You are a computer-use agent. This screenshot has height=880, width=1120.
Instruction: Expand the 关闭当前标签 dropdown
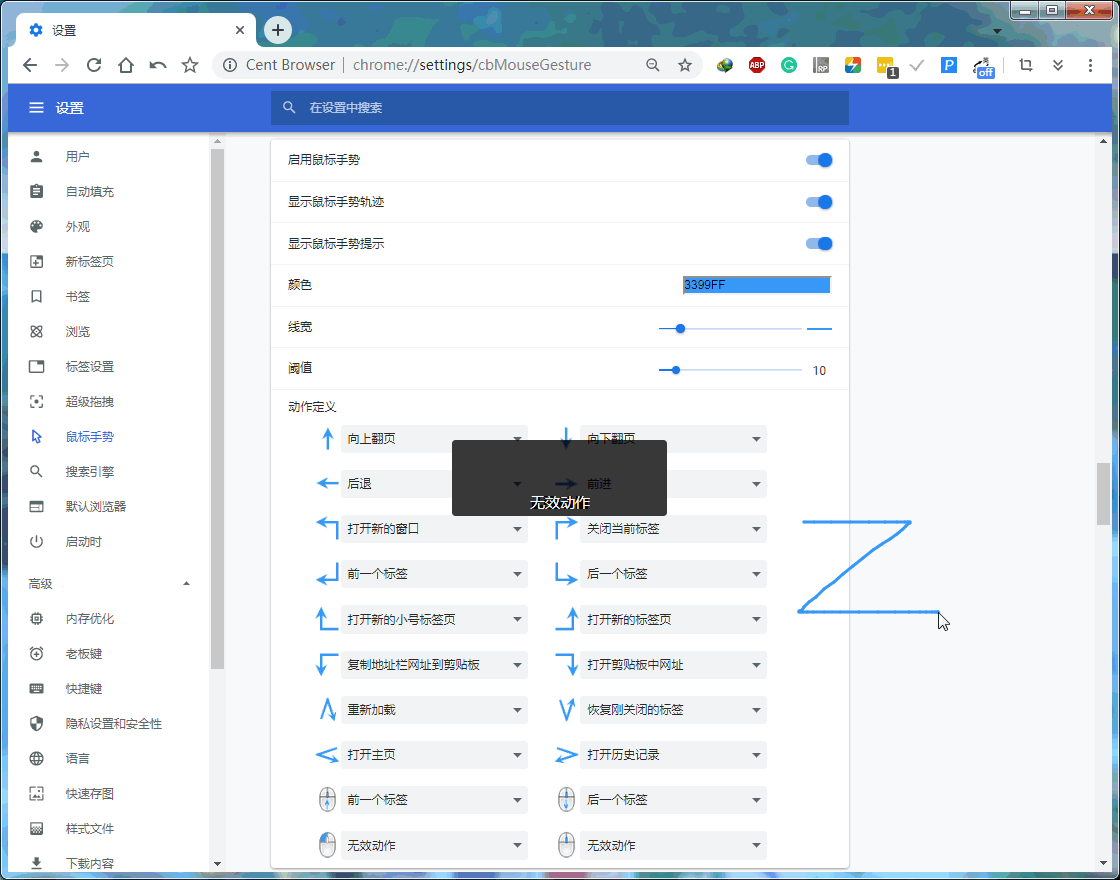[674, 529]
